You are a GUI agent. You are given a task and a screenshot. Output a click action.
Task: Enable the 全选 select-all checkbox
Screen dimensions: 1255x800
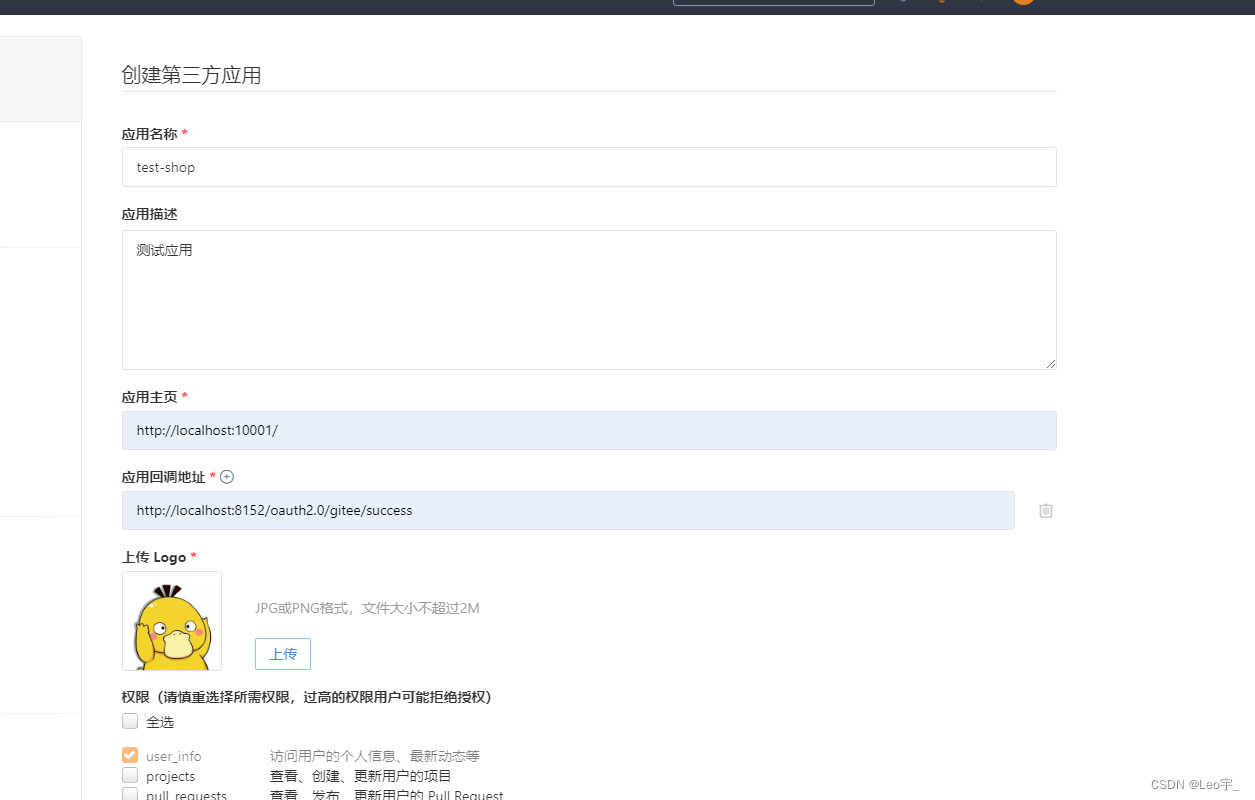[130, 721]
